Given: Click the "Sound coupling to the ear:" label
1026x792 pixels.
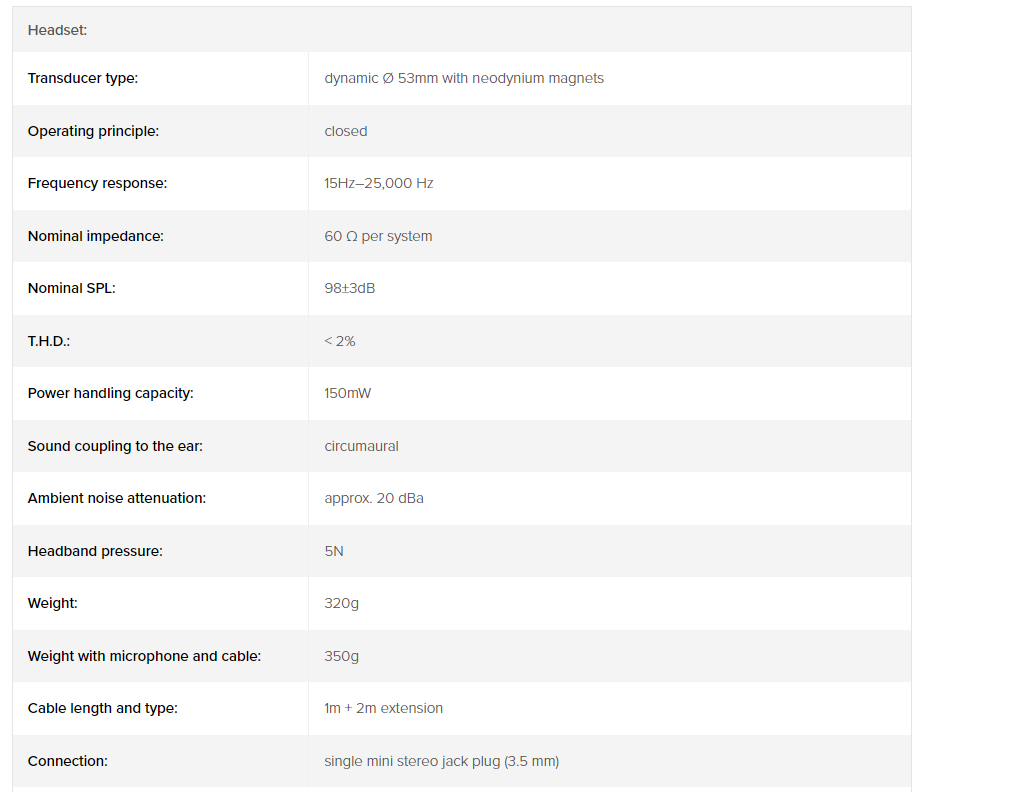Looking at the screenshot, I should (115, 446).
